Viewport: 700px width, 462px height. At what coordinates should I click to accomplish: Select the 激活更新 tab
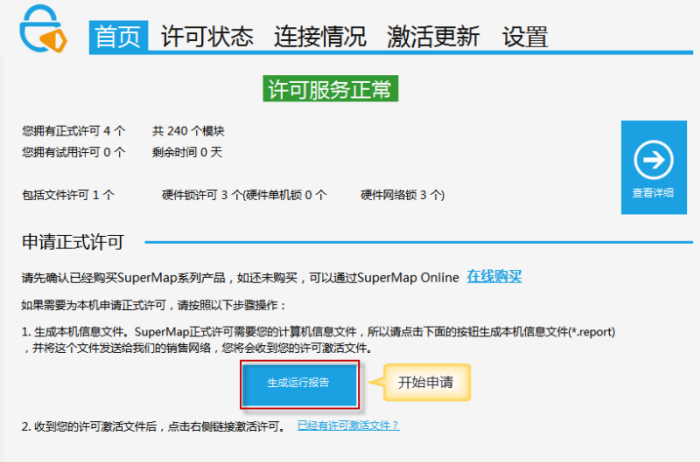point(433,37)
